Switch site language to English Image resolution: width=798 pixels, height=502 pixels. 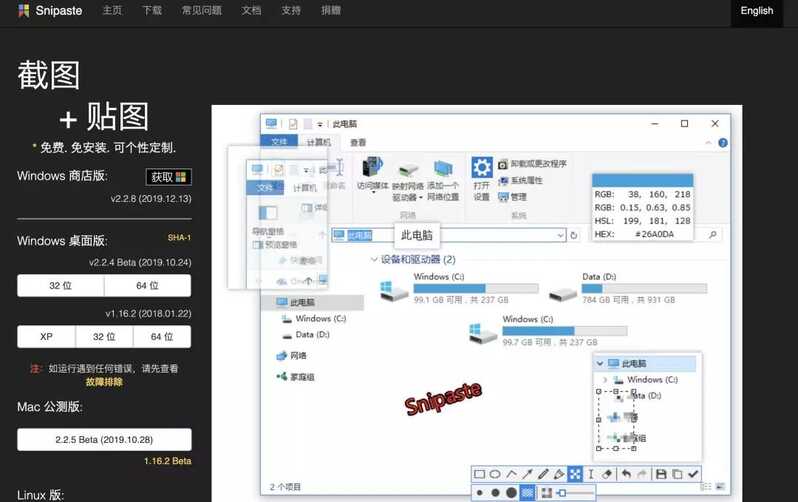(757, 11)
